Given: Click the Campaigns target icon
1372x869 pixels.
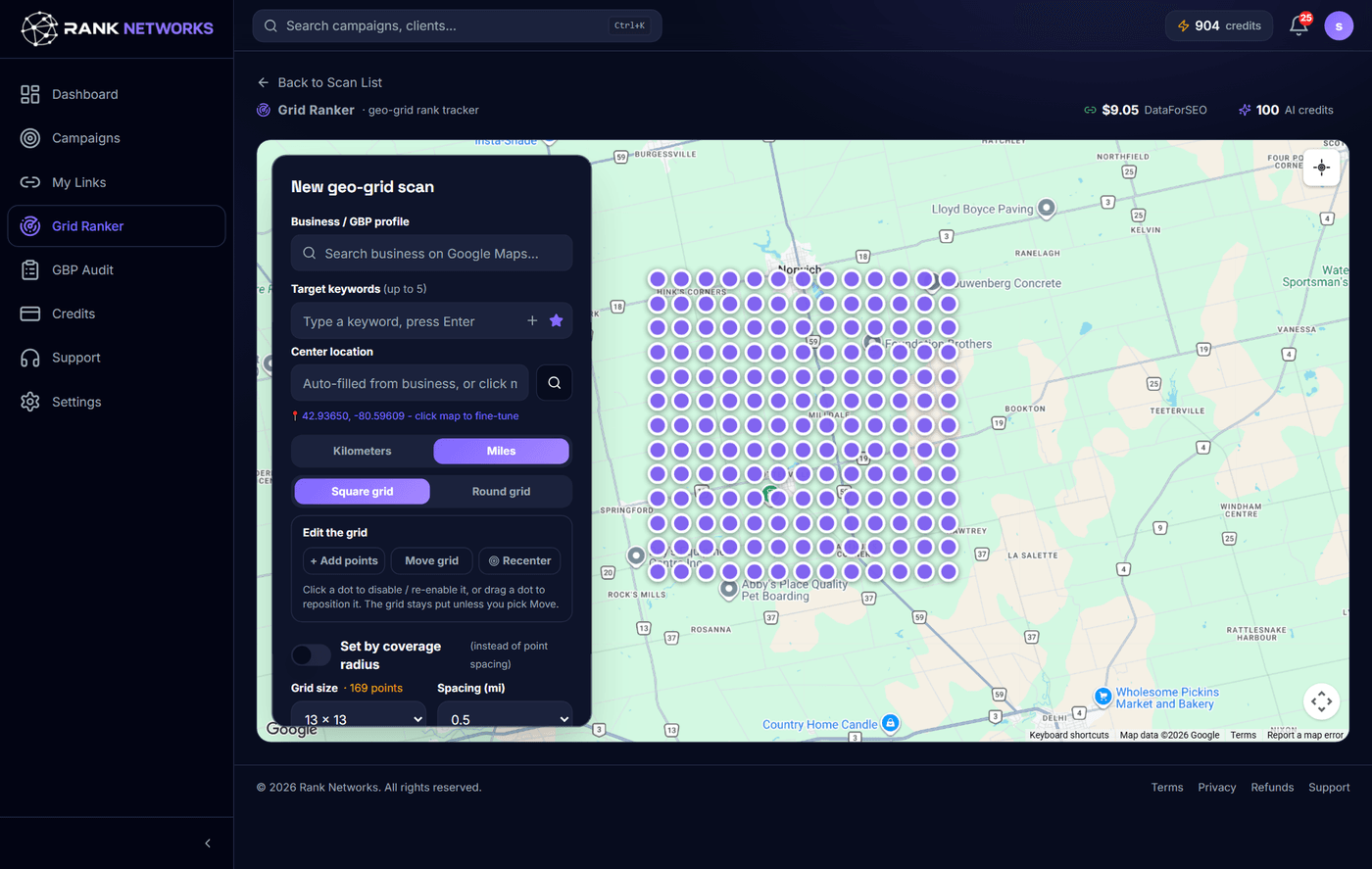Looking at the screenshot, I should pos(30,138).
